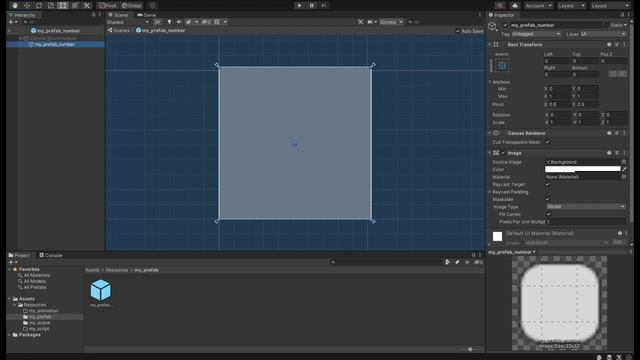Select the custom editor tools icon
640x360 pixels.
pos(87,6)
